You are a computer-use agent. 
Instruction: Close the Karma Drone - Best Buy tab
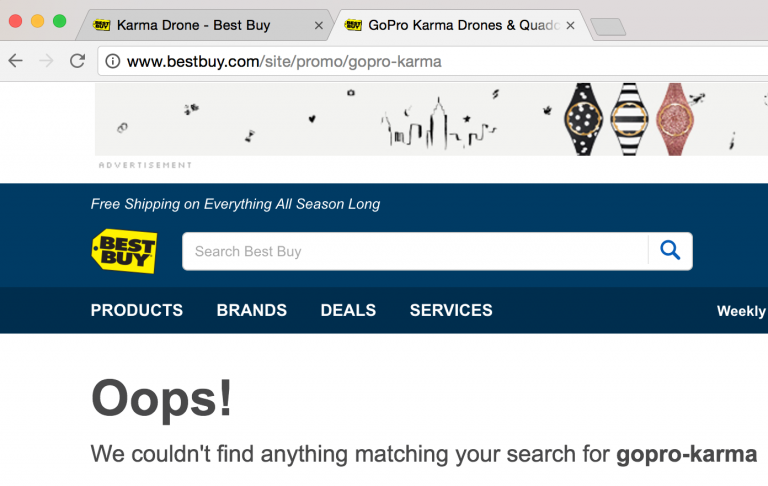318,25
